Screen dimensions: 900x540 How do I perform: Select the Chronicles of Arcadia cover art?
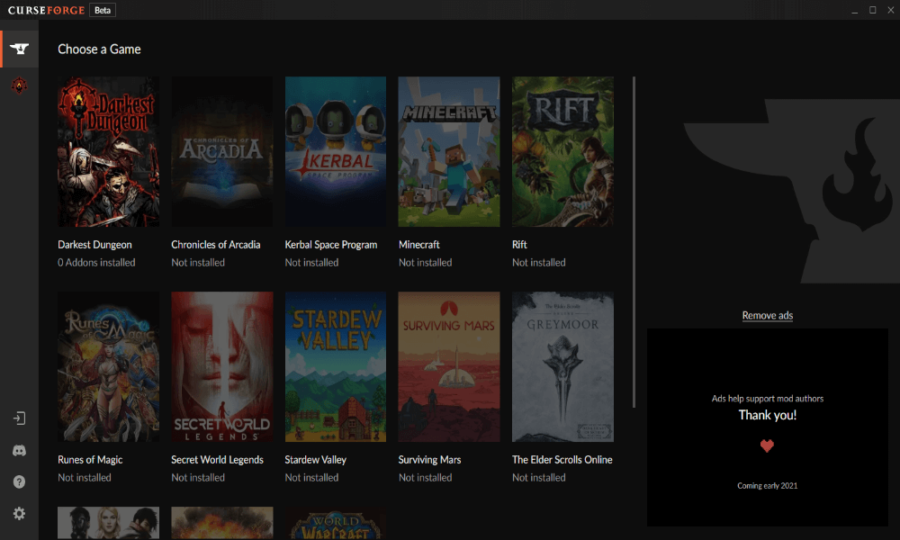(222, 151)
